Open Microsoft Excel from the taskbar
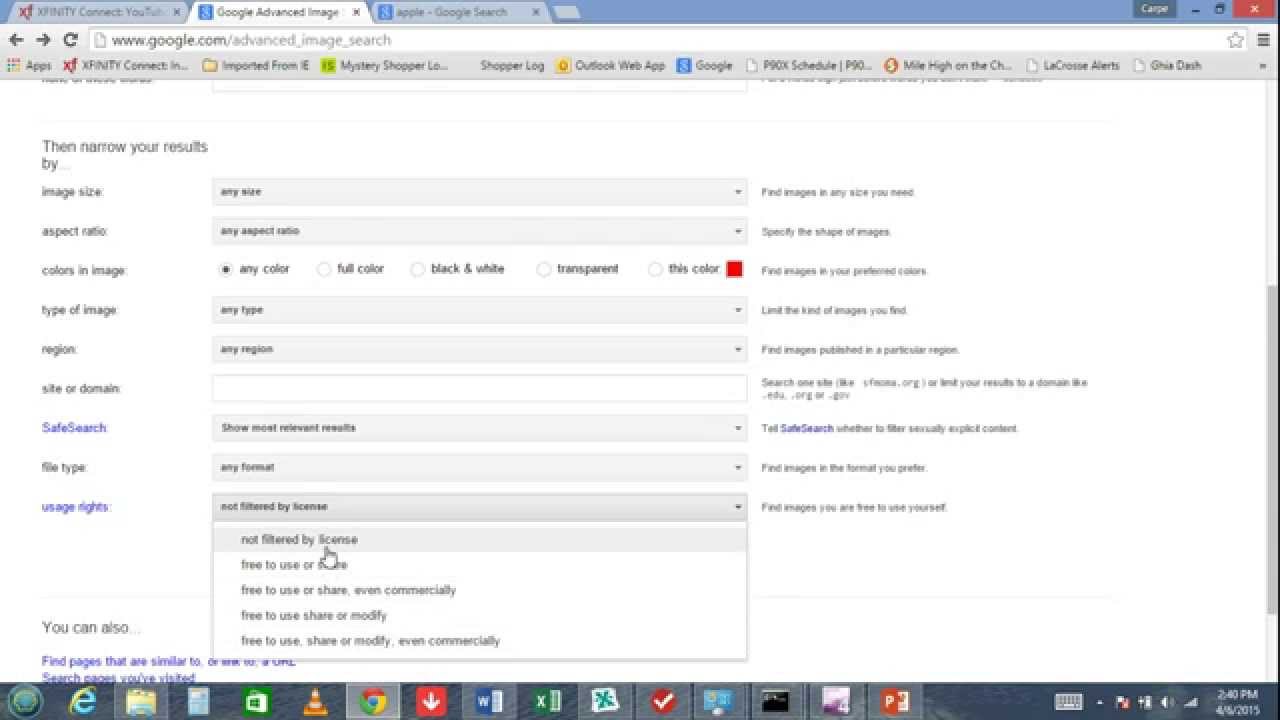 [547, 702]
